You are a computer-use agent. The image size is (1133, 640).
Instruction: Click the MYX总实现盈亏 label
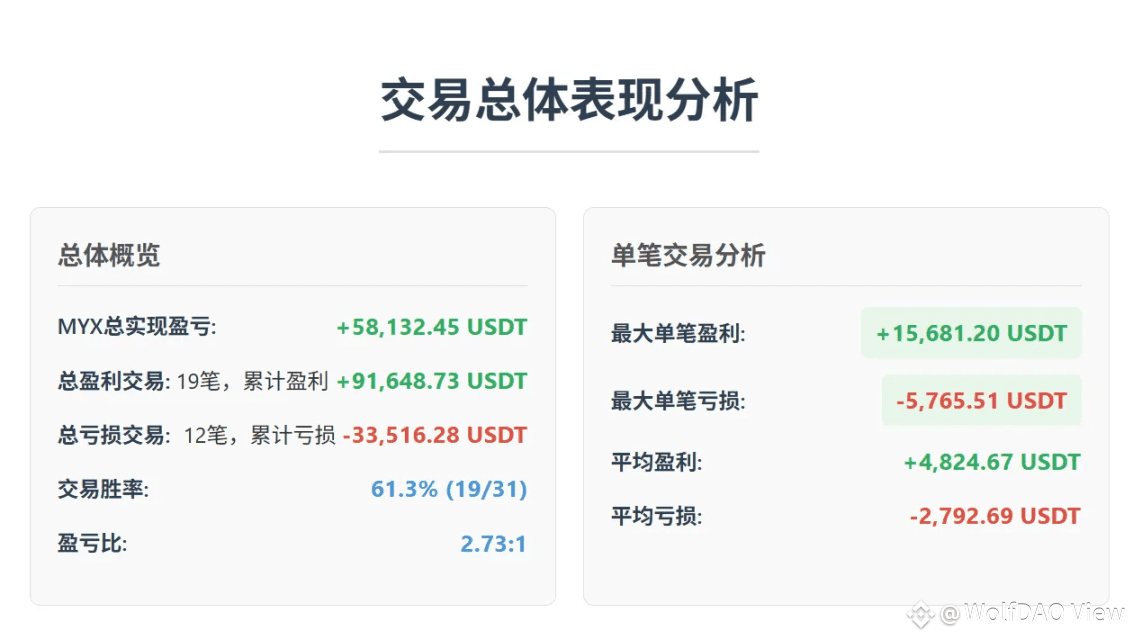[x=137, y=327]
